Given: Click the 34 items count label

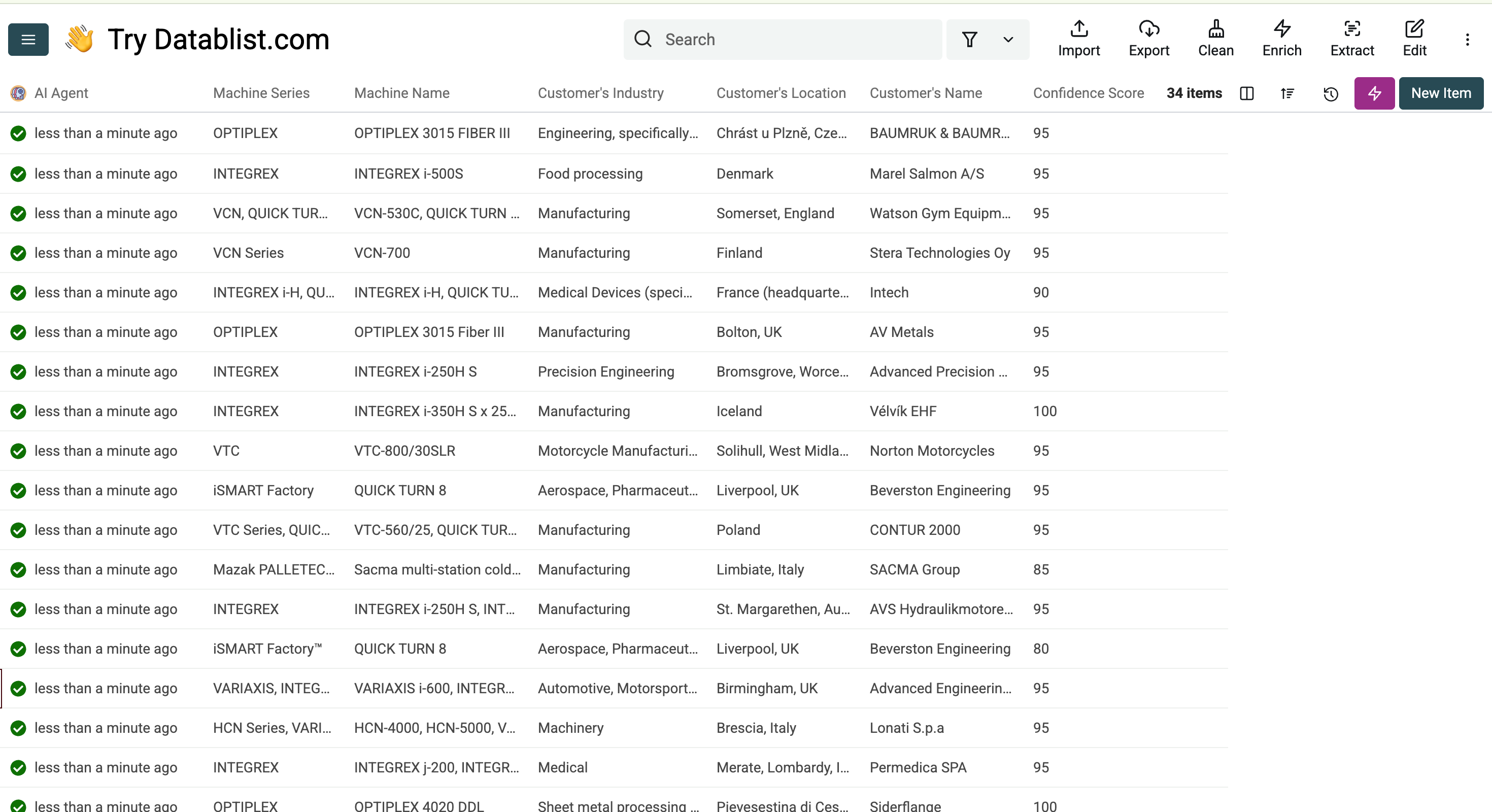Looking at the screenshot, I should [x=1194, y=93].
